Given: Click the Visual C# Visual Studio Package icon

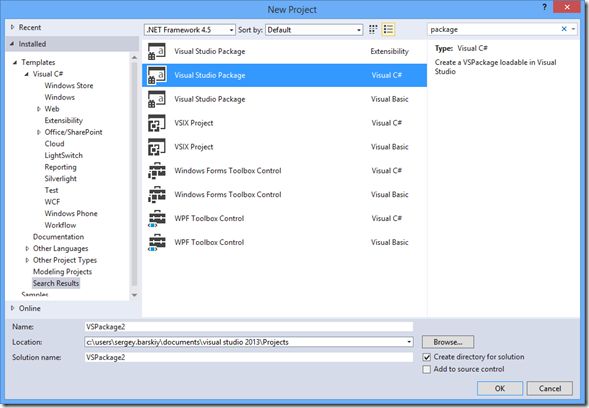Looking at the screenshot, I should point(157,75).
